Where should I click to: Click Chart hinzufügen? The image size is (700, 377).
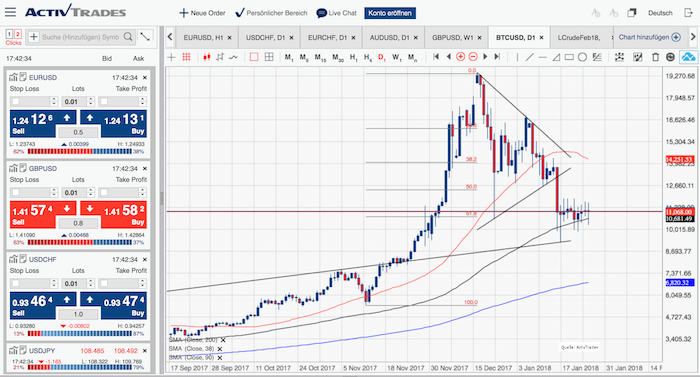click(650, 37)
